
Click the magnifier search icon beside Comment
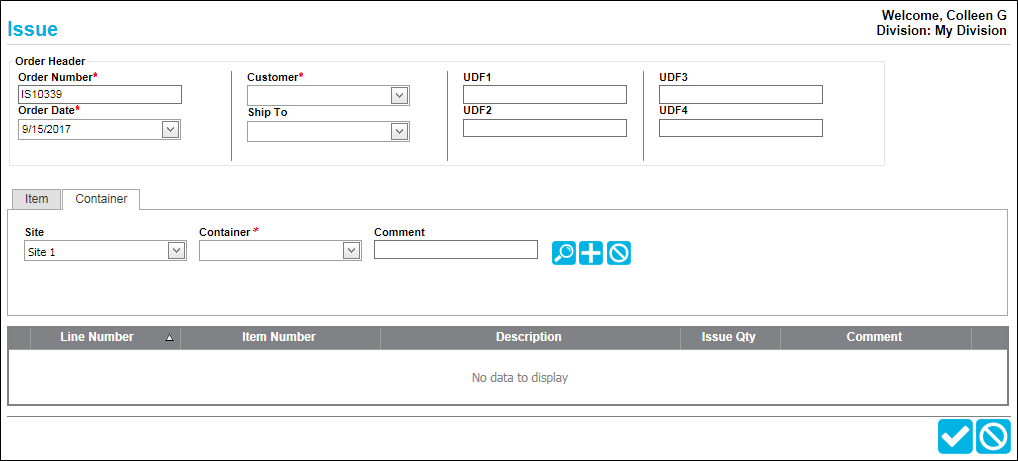coord(564,253)
